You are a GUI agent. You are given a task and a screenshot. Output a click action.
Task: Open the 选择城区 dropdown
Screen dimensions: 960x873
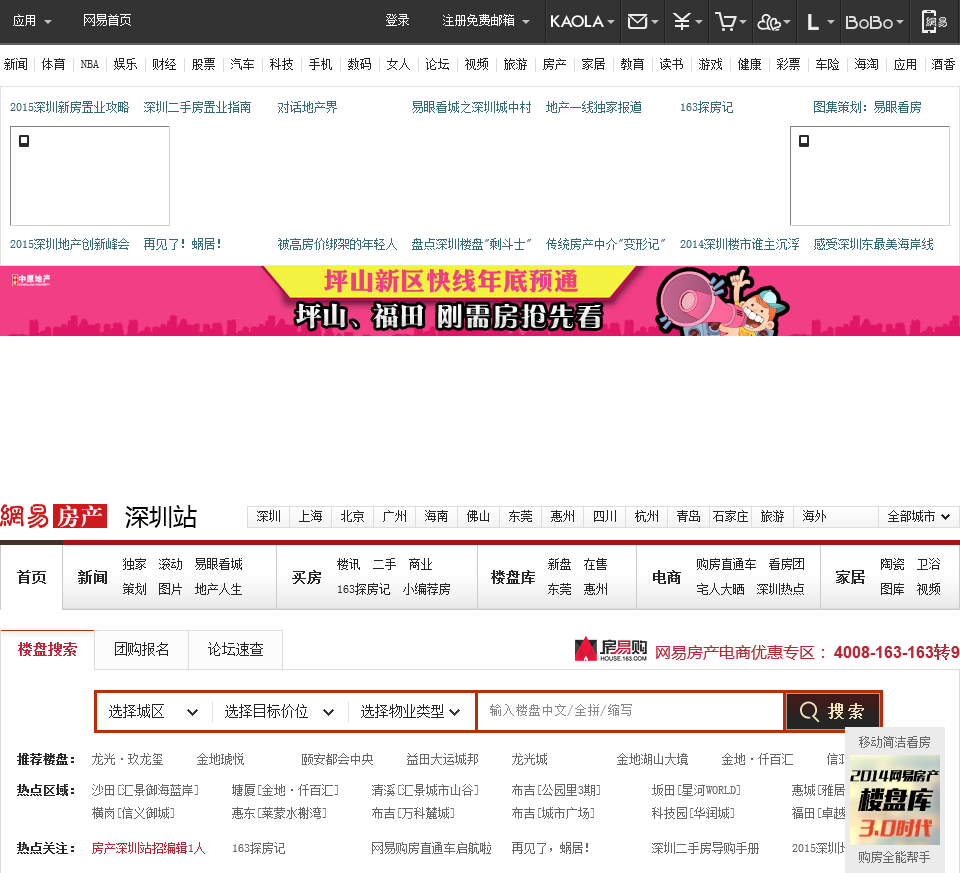pyautogui.click(x=154, y=711)
